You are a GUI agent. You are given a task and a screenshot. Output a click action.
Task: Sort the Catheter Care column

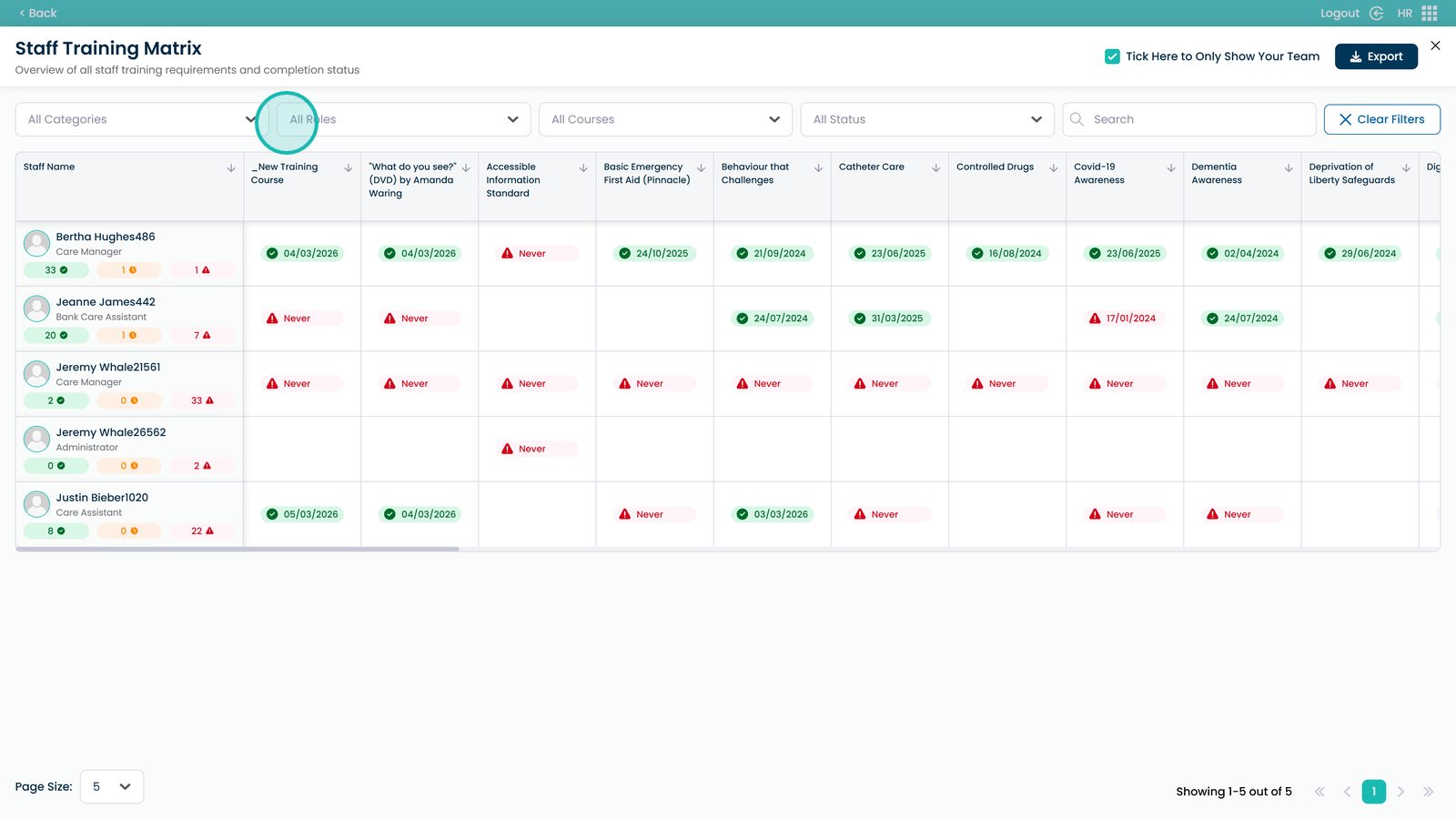(935, 168)
